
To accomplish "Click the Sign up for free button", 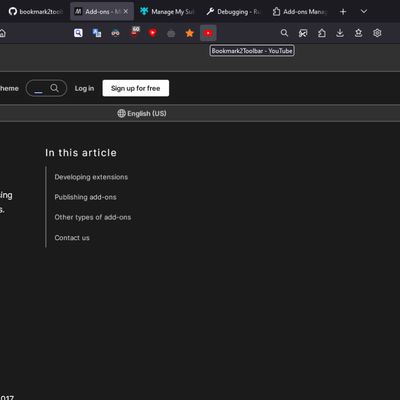I will point(136,88).
